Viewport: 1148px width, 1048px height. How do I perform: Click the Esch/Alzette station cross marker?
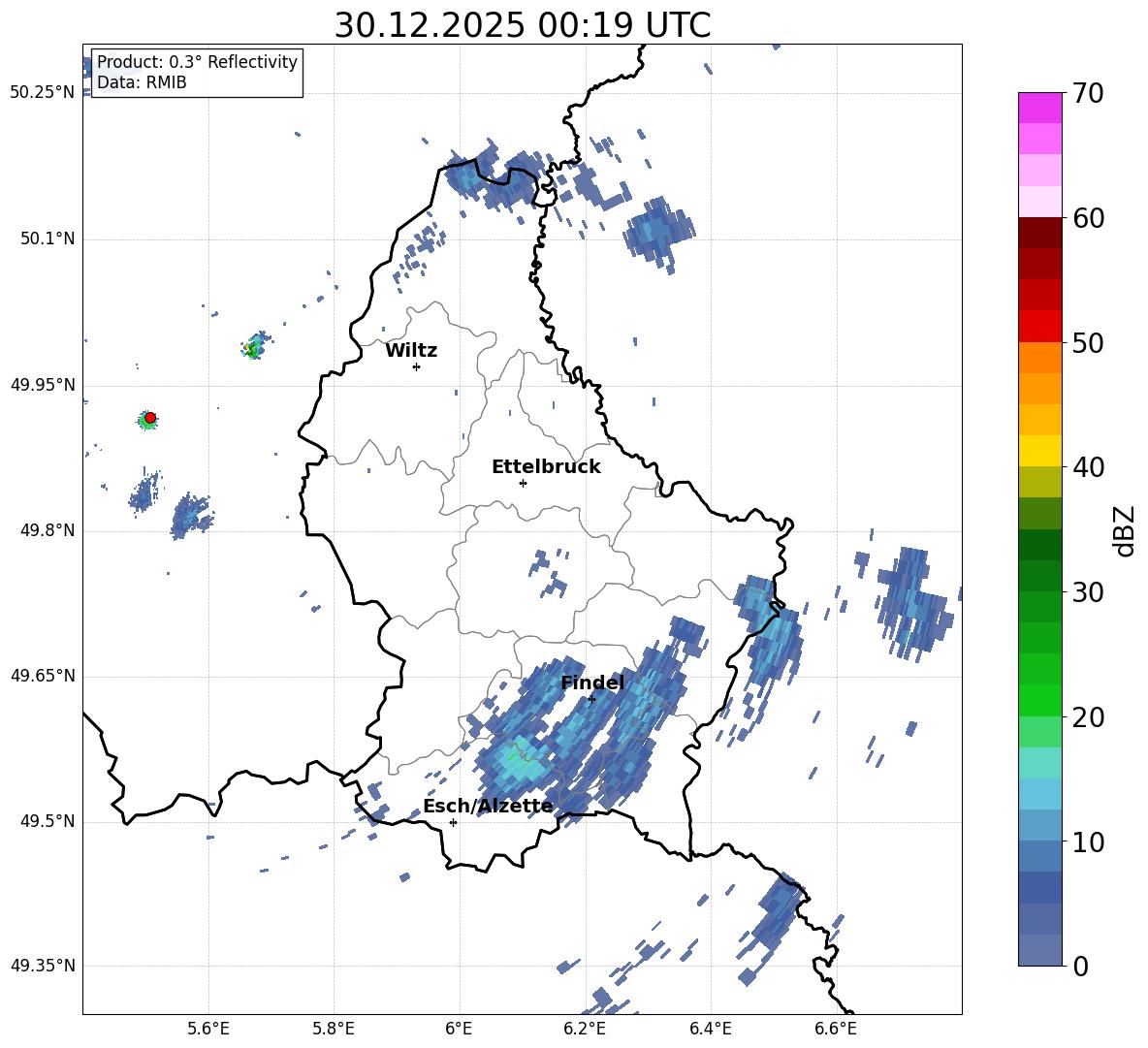pyautogui.click(x=453, y=822)
